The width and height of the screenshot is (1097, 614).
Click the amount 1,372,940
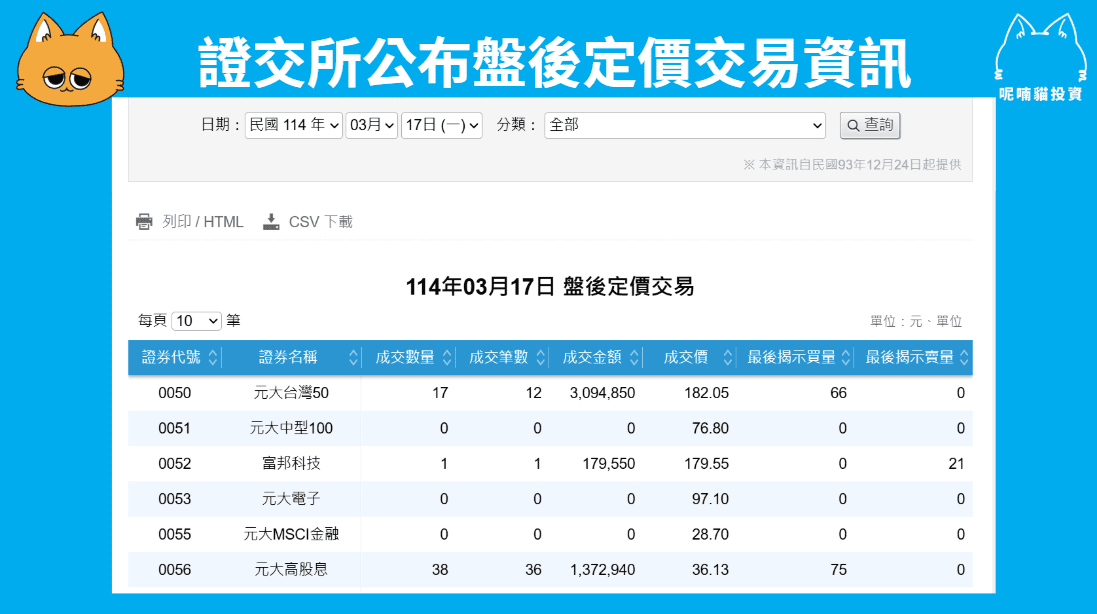coord(602,570)
